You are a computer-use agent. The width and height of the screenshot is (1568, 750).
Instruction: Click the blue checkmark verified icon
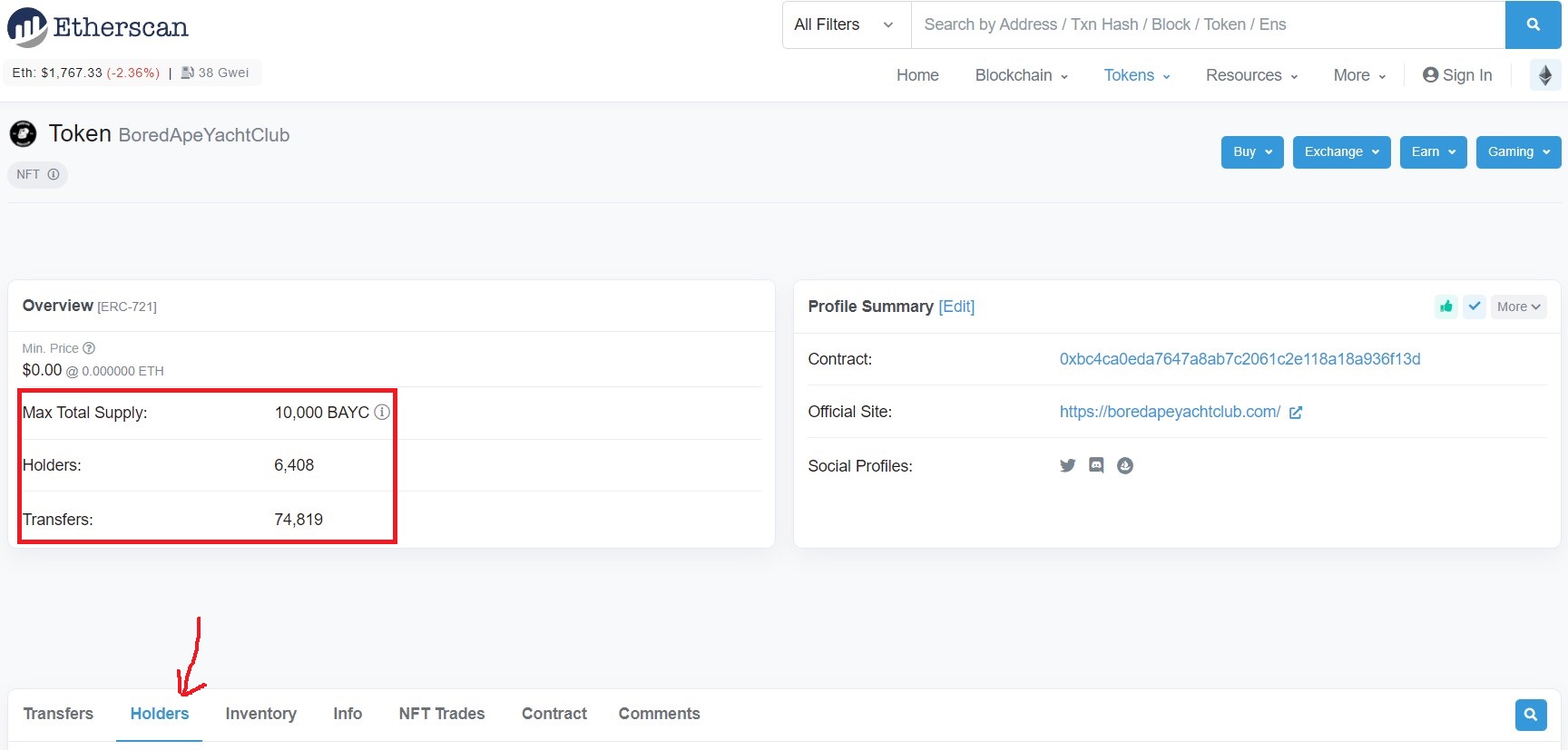(1475, 307)
